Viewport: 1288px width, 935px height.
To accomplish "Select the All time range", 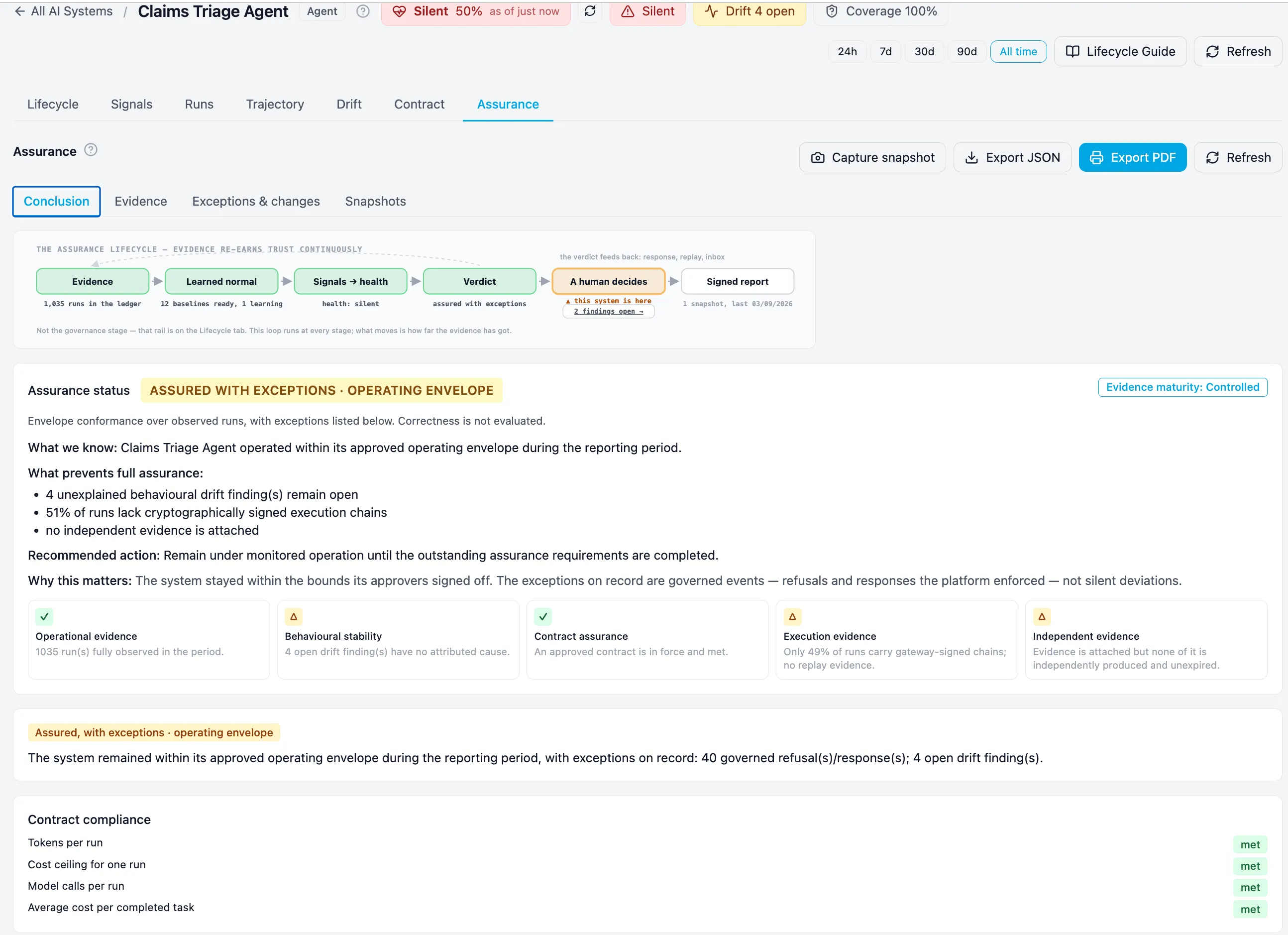I will pos(1018,52).
